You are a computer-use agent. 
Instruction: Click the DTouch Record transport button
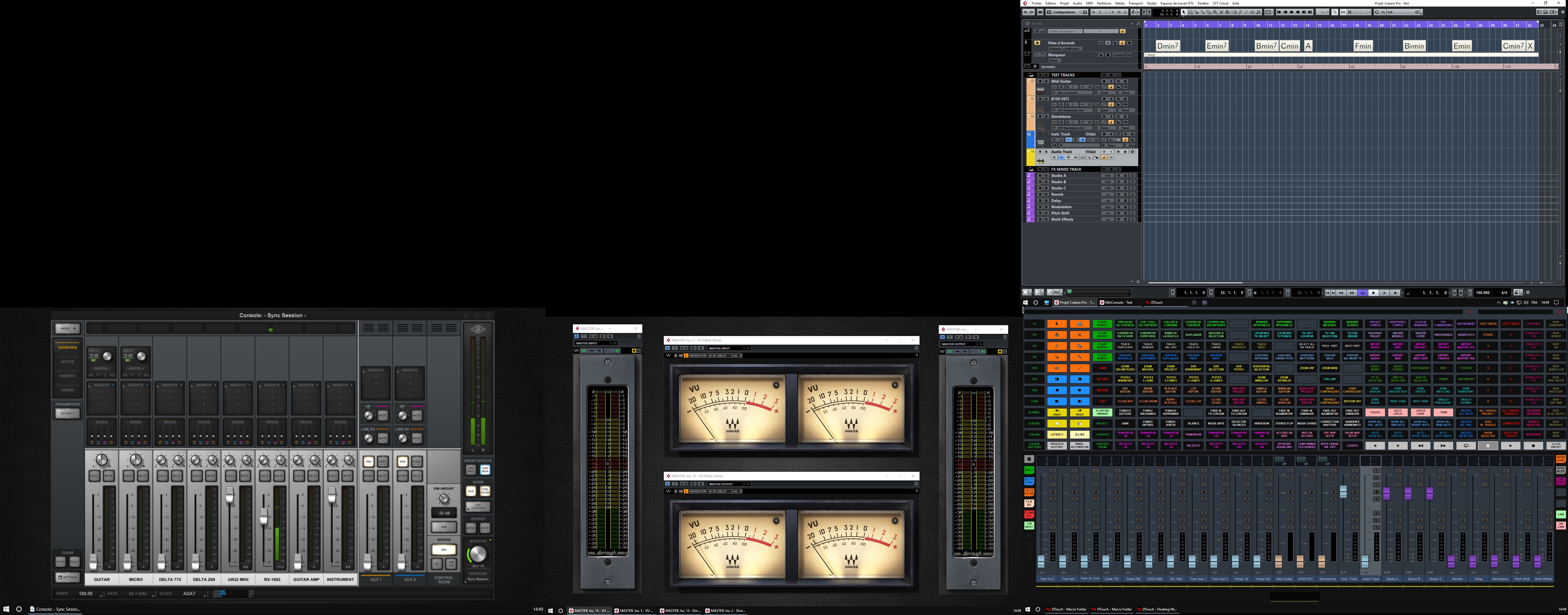click(1533, 446)
